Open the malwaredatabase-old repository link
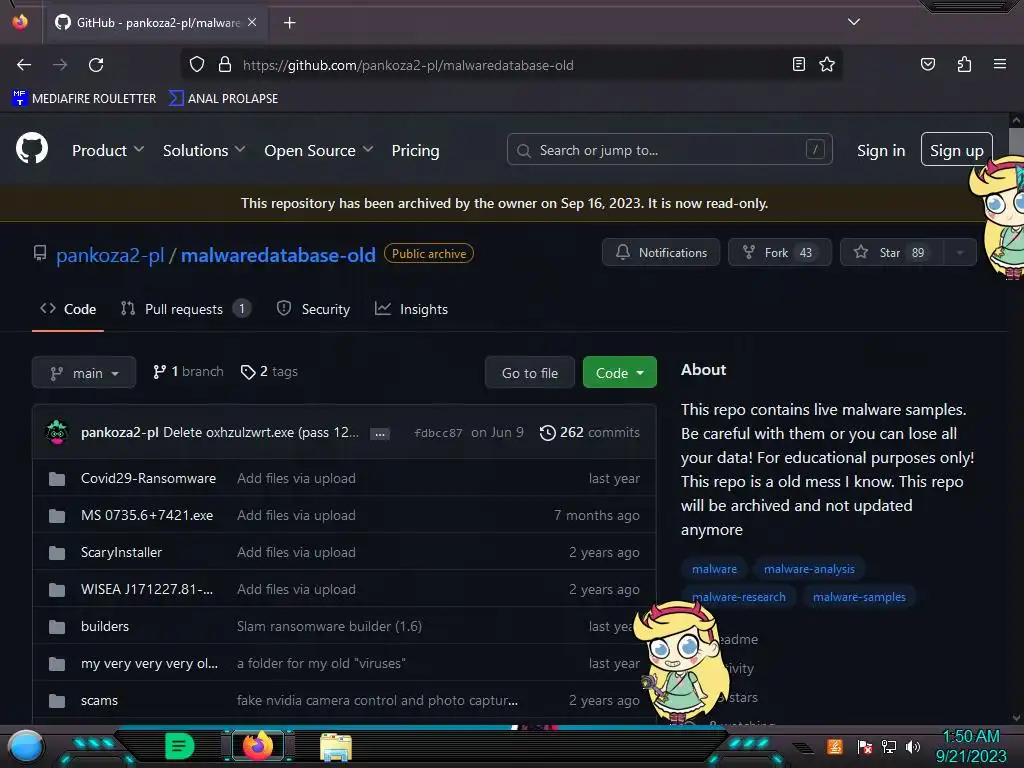 point(278,255)
